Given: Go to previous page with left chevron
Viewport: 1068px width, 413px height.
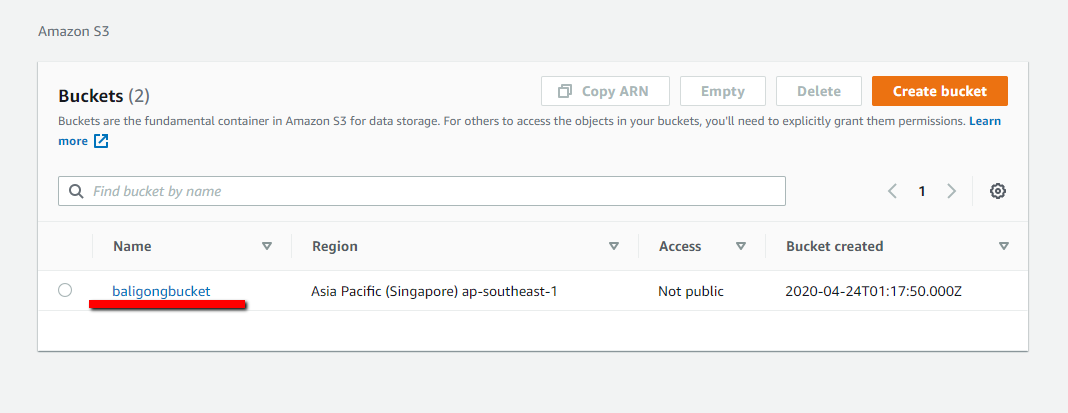Looking at the screenshot, I should (x=892, y=191).
